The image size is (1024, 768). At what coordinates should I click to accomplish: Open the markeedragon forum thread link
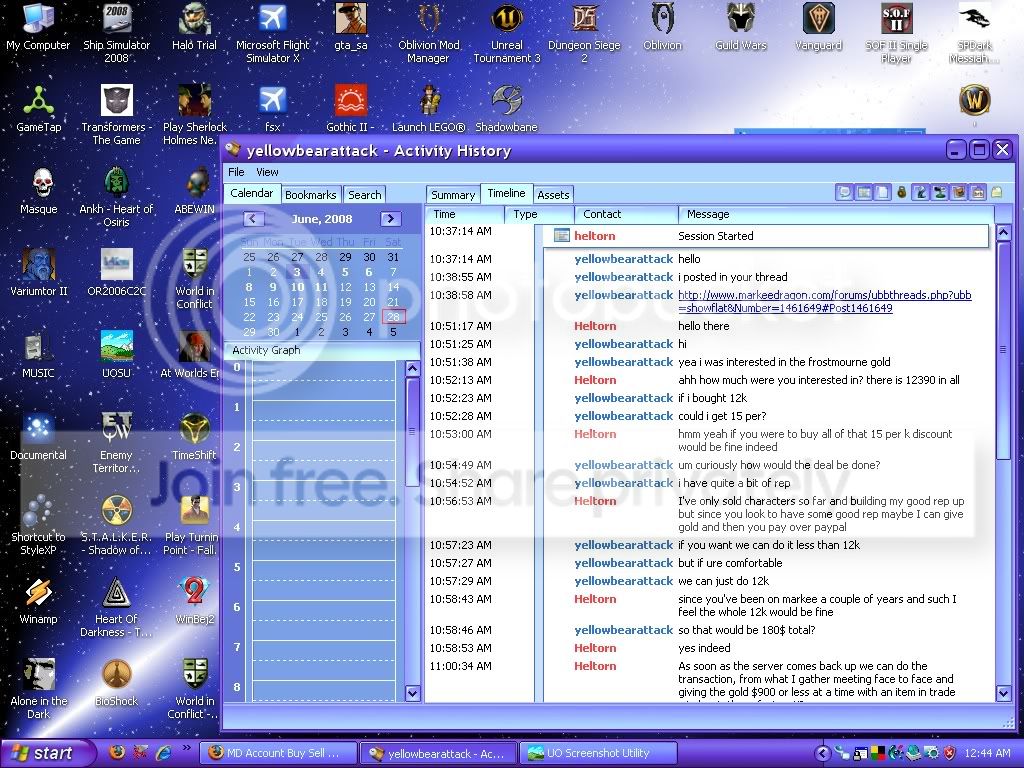(824, 301)
